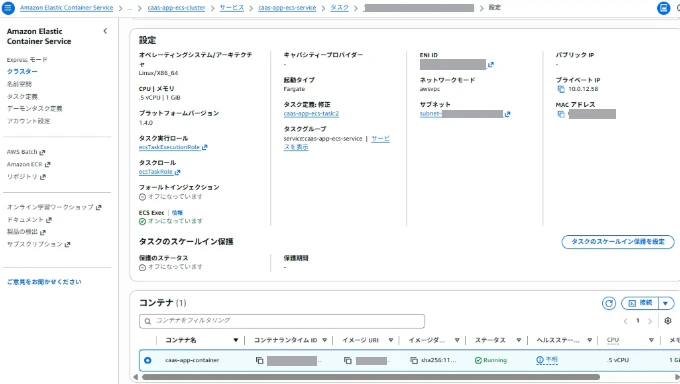Click Running status of caas-app-container
Screen dimensions: 680x384
point(490,361)
